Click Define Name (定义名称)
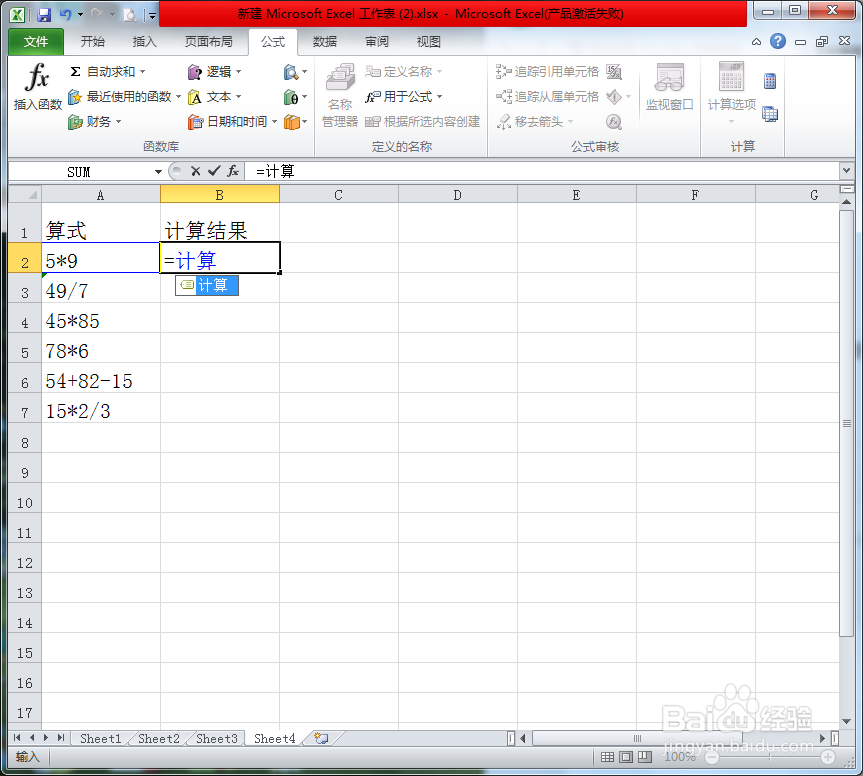This screenshot has height=776, width=863. (403, 72)
